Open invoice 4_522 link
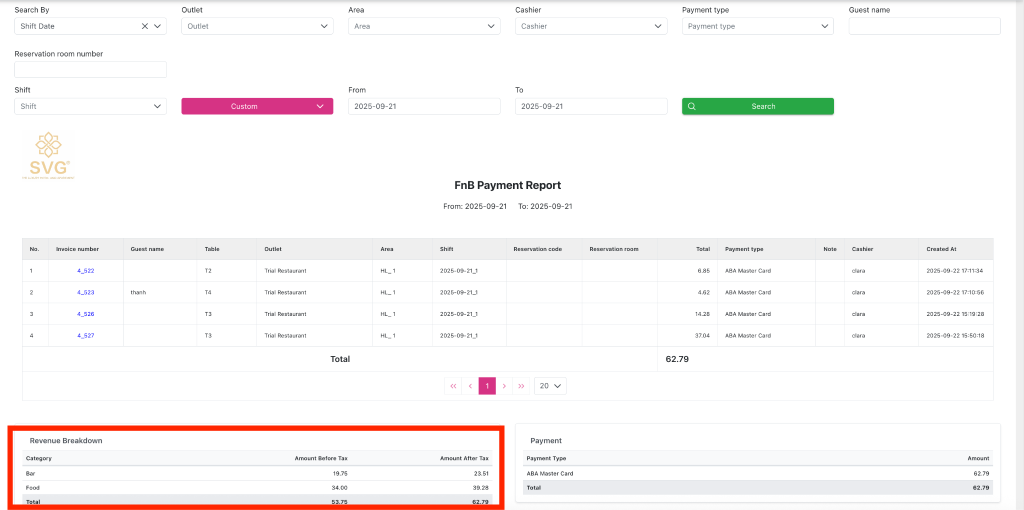This screenshot has width=1024, height=510. tap(85, 271)
